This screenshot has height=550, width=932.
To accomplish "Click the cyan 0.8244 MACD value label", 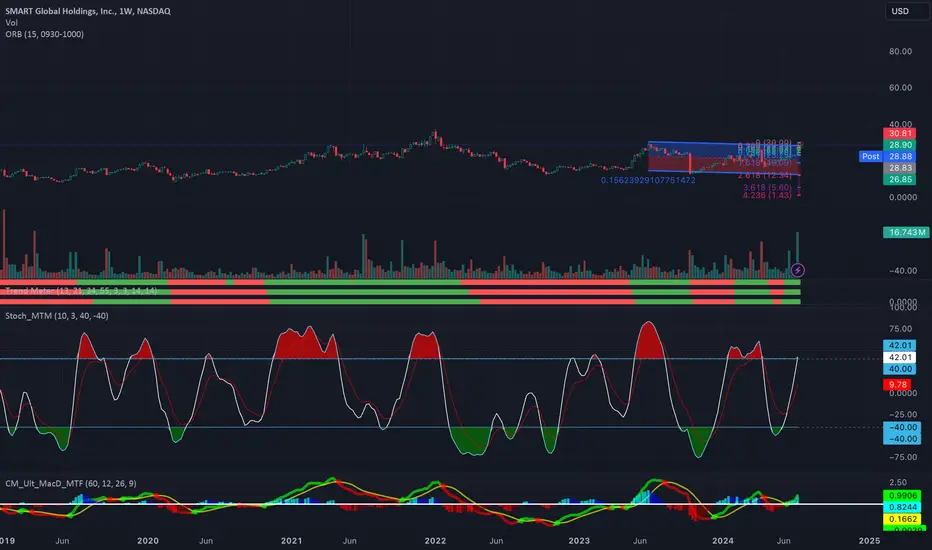I will 902,507.
